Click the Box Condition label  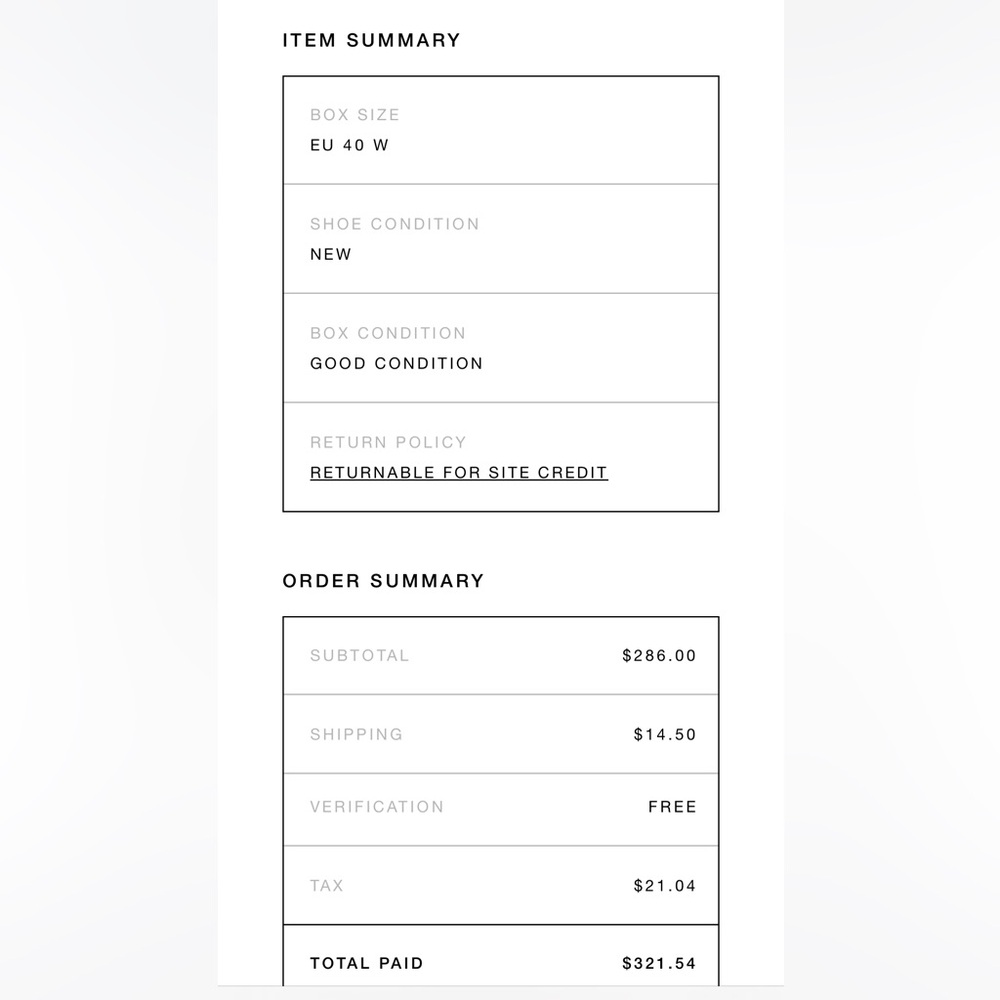click(388, 333)
